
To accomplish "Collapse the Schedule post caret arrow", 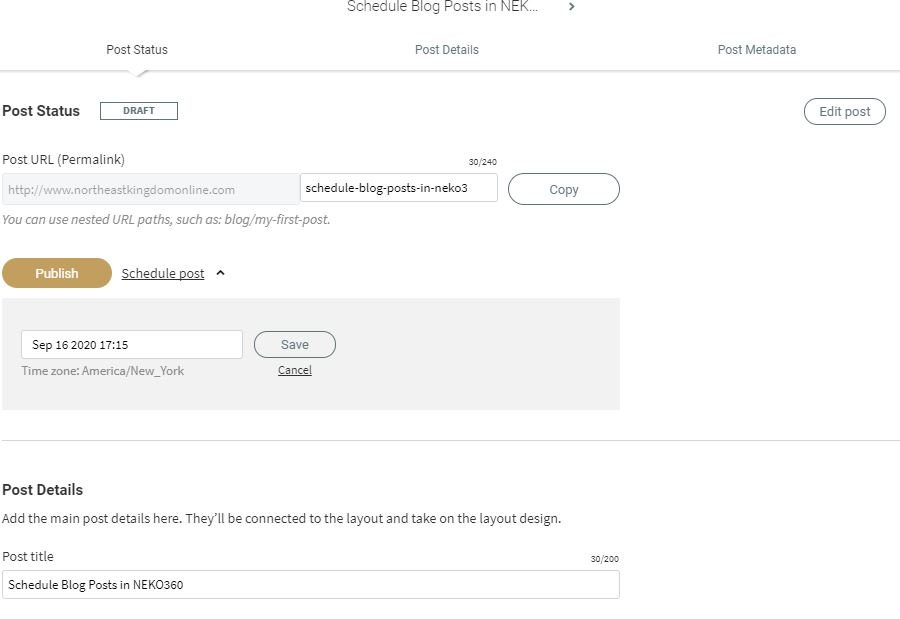I will tap(220, 273).
